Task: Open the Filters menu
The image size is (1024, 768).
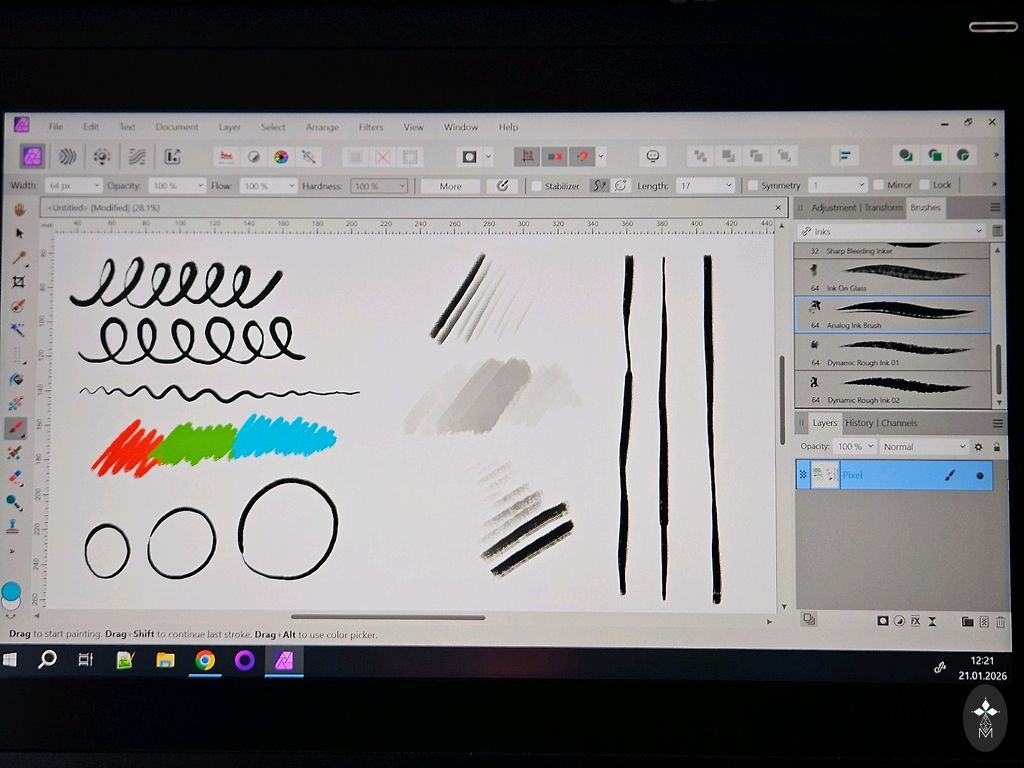Action: (x=371, y=127)
